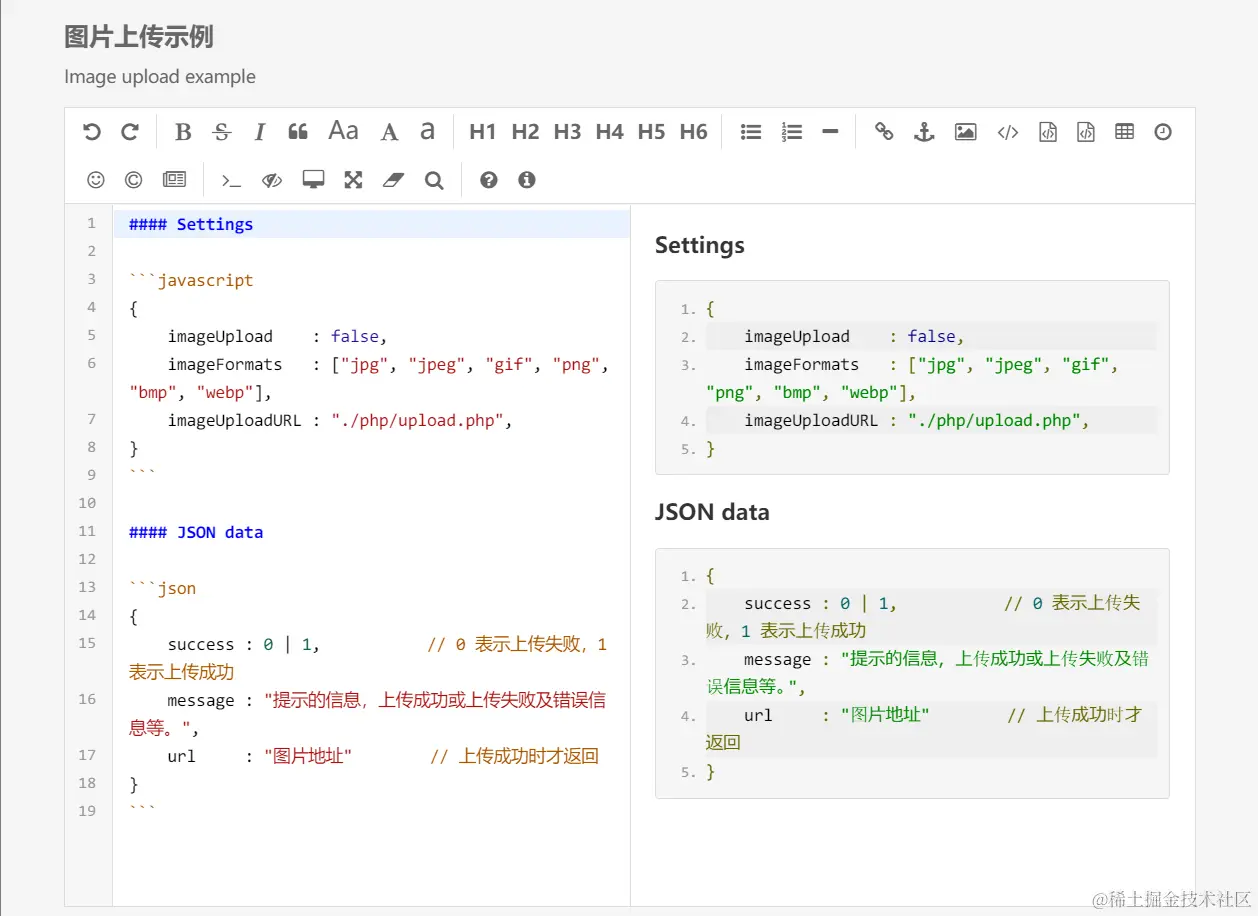1258x916 pixels.
Task: Toggle fullscreen editing mode
Action: point(353,180)
